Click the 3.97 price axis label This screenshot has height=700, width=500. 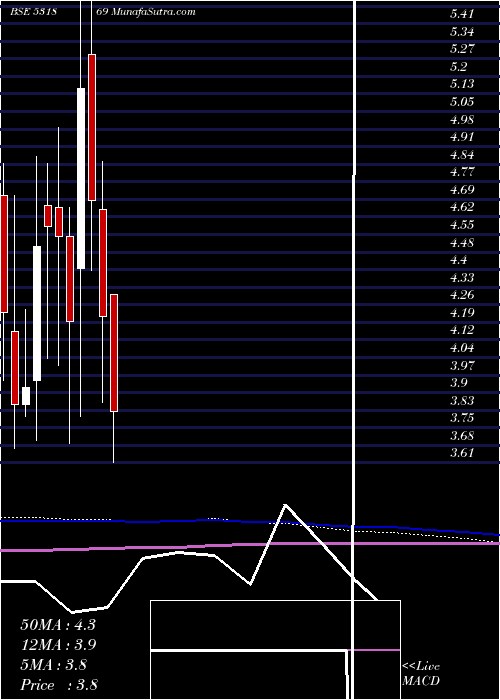click(462, 366)
